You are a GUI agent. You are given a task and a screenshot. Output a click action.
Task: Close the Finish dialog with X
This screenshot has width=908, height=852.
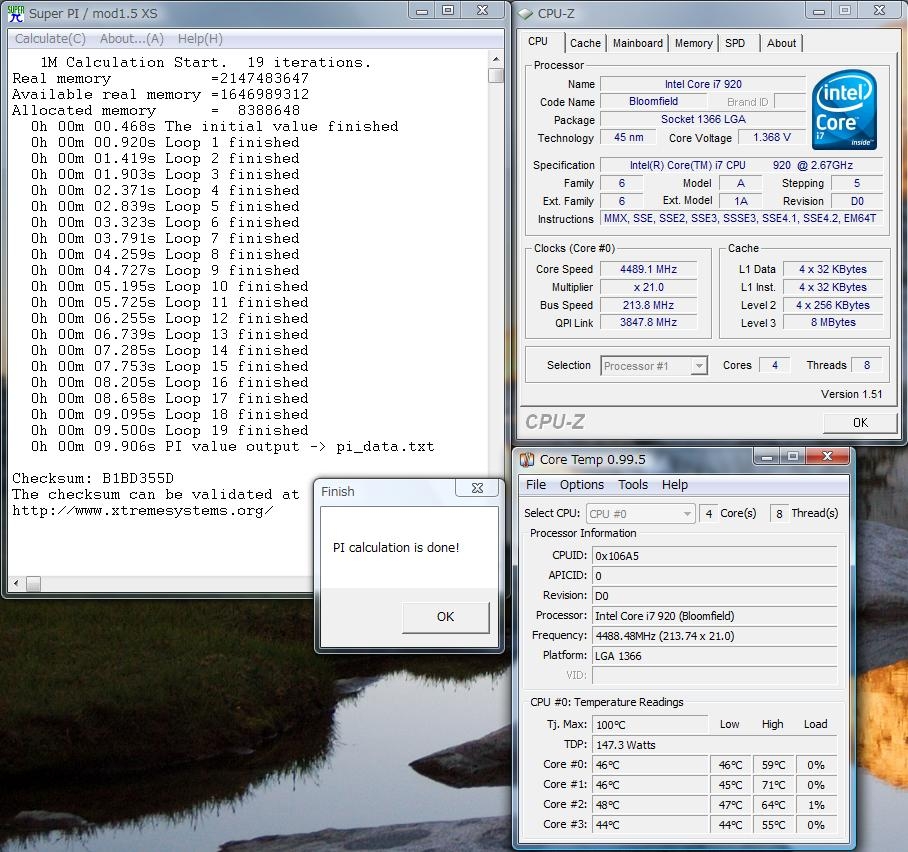[x=476, y=489]
